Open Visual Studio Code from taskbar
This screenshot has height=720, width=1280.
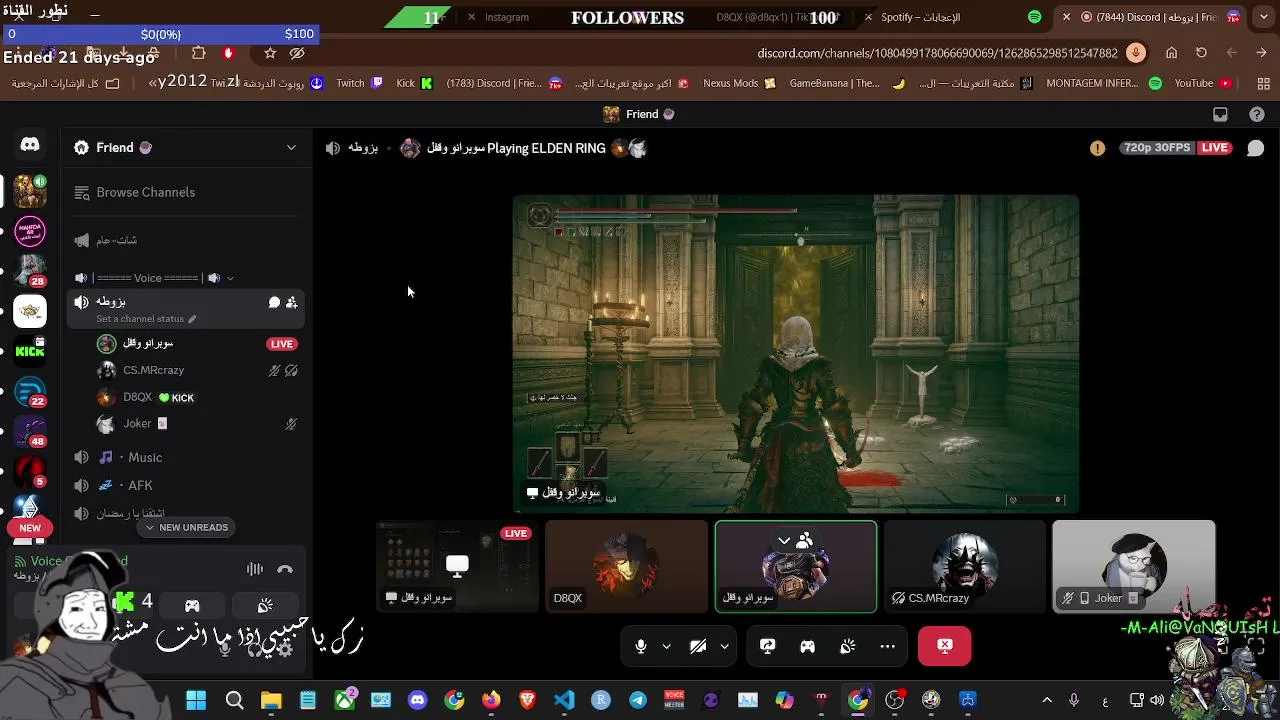point(564,700)
